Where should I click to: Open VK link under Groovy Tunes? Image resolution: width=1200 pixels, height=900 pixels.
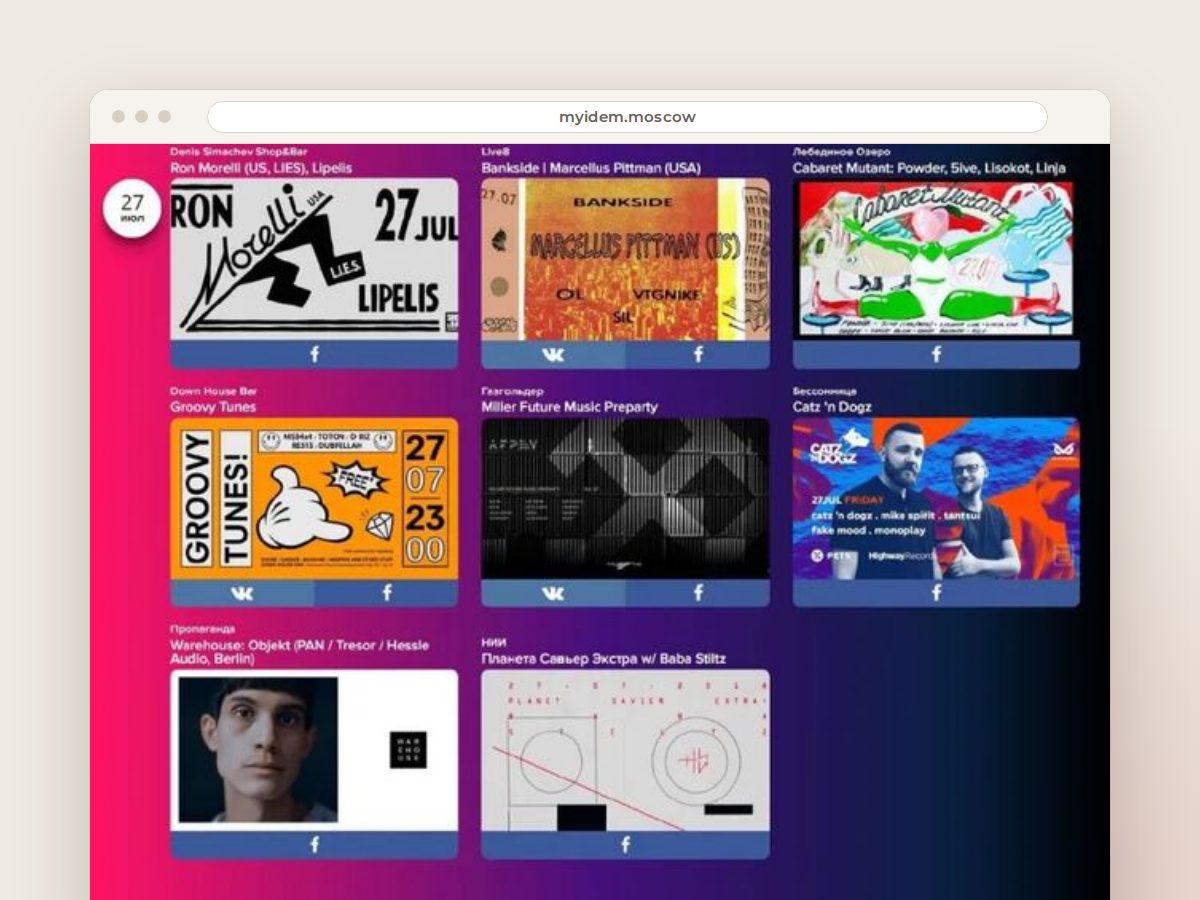[242, 593]
